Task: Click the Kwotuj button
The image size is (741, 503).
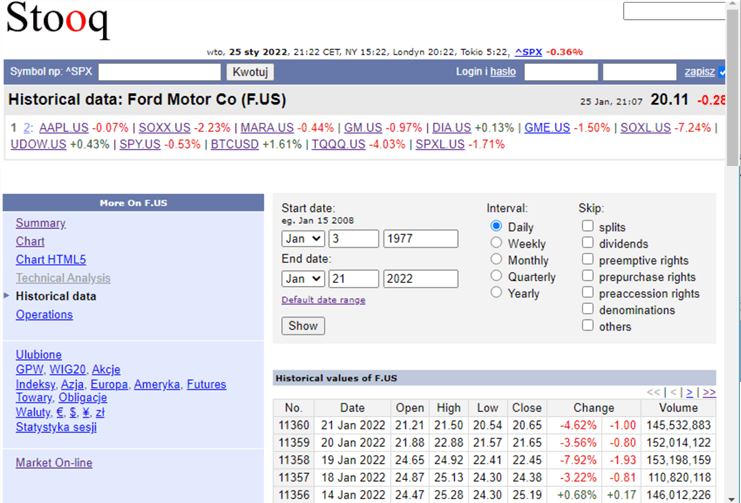Action: coord(250,72)
